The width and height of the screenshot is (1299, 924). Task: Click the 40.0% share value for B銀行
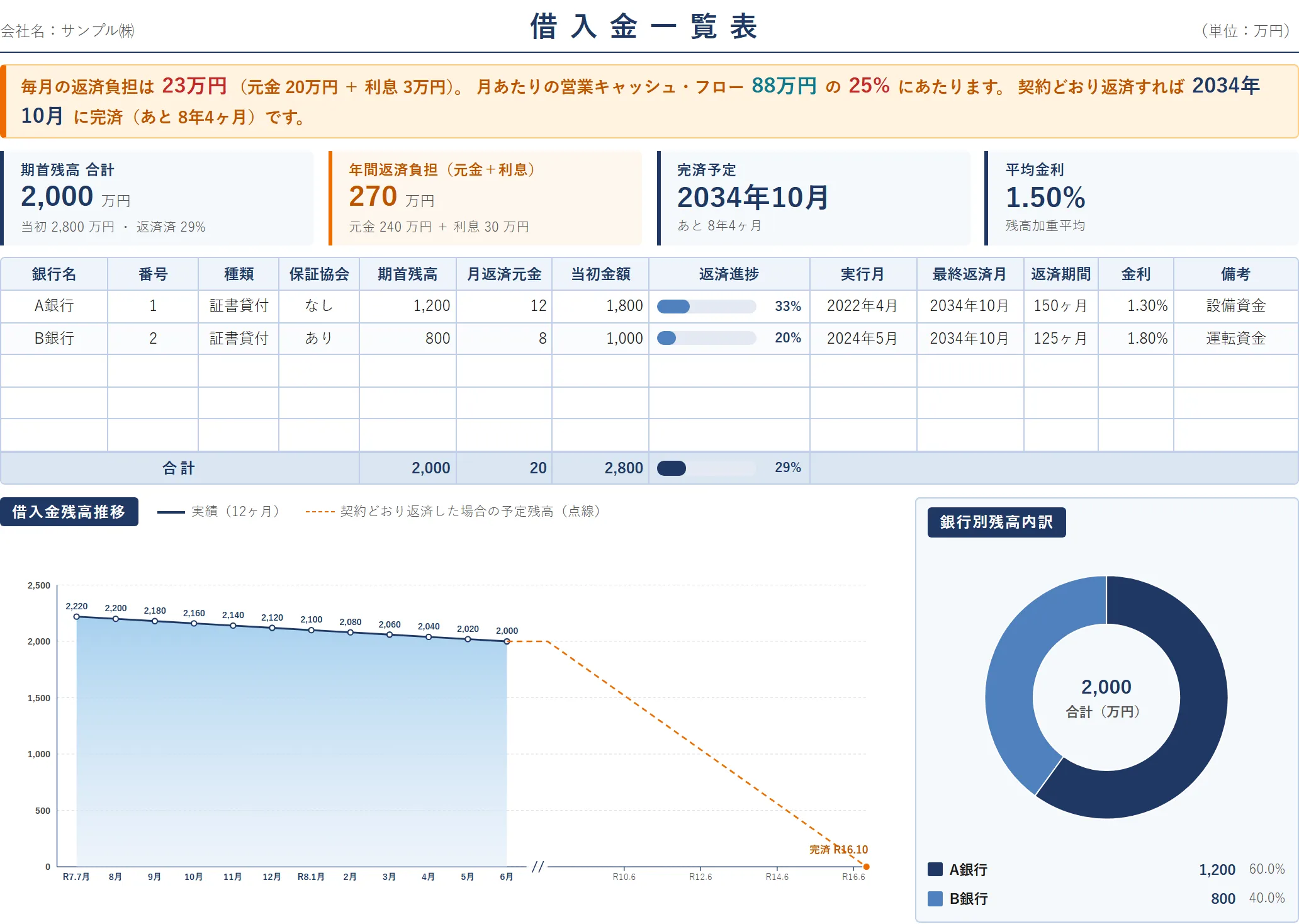tap(1267, 898)
